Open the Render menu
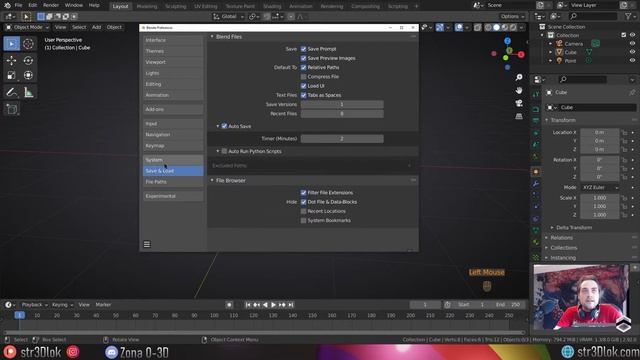Viewport: 640px width, 360px height. point(51,5)
